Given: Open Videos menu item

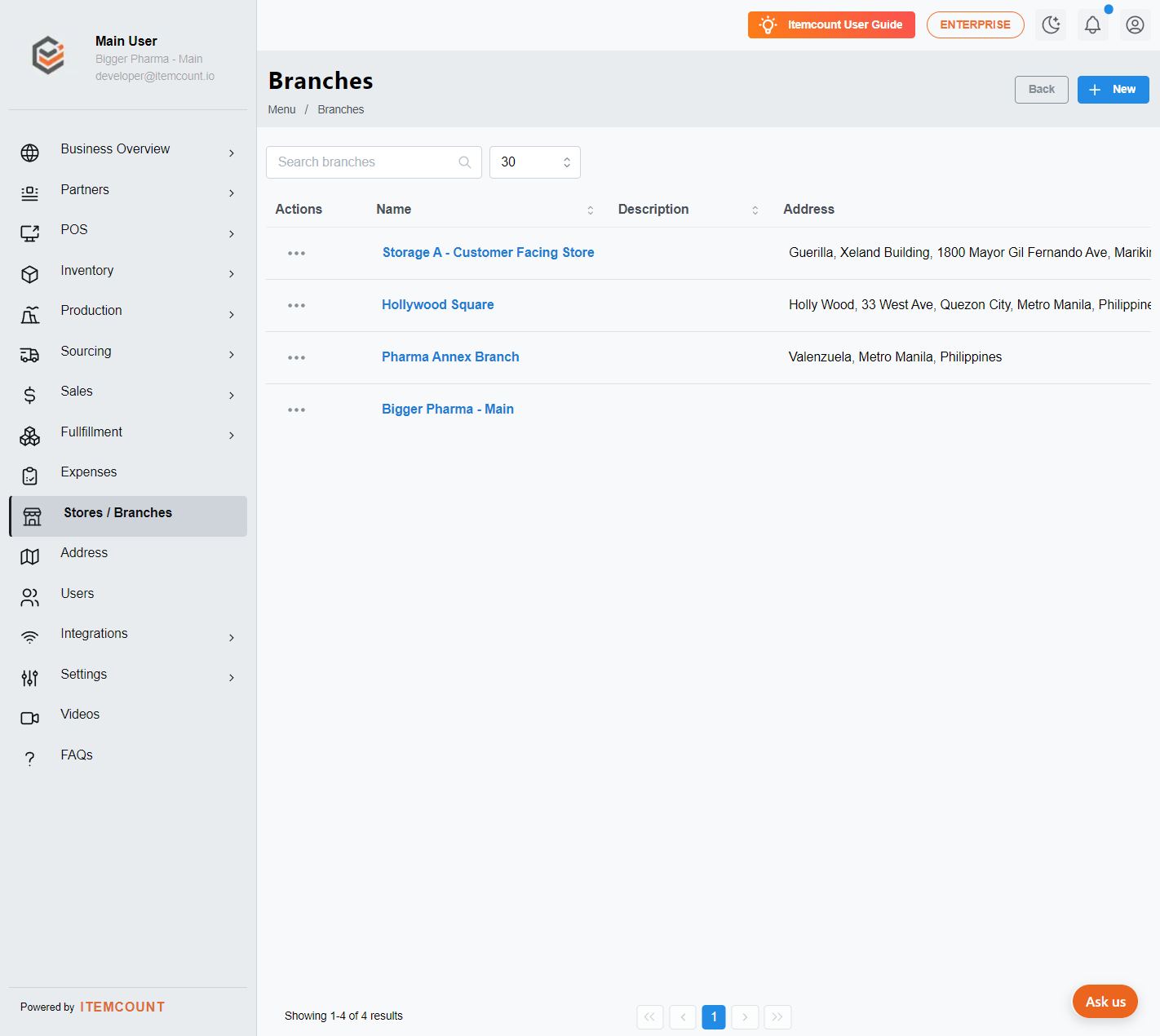Looking at the screenshot, I should click(x=128, y=718).
